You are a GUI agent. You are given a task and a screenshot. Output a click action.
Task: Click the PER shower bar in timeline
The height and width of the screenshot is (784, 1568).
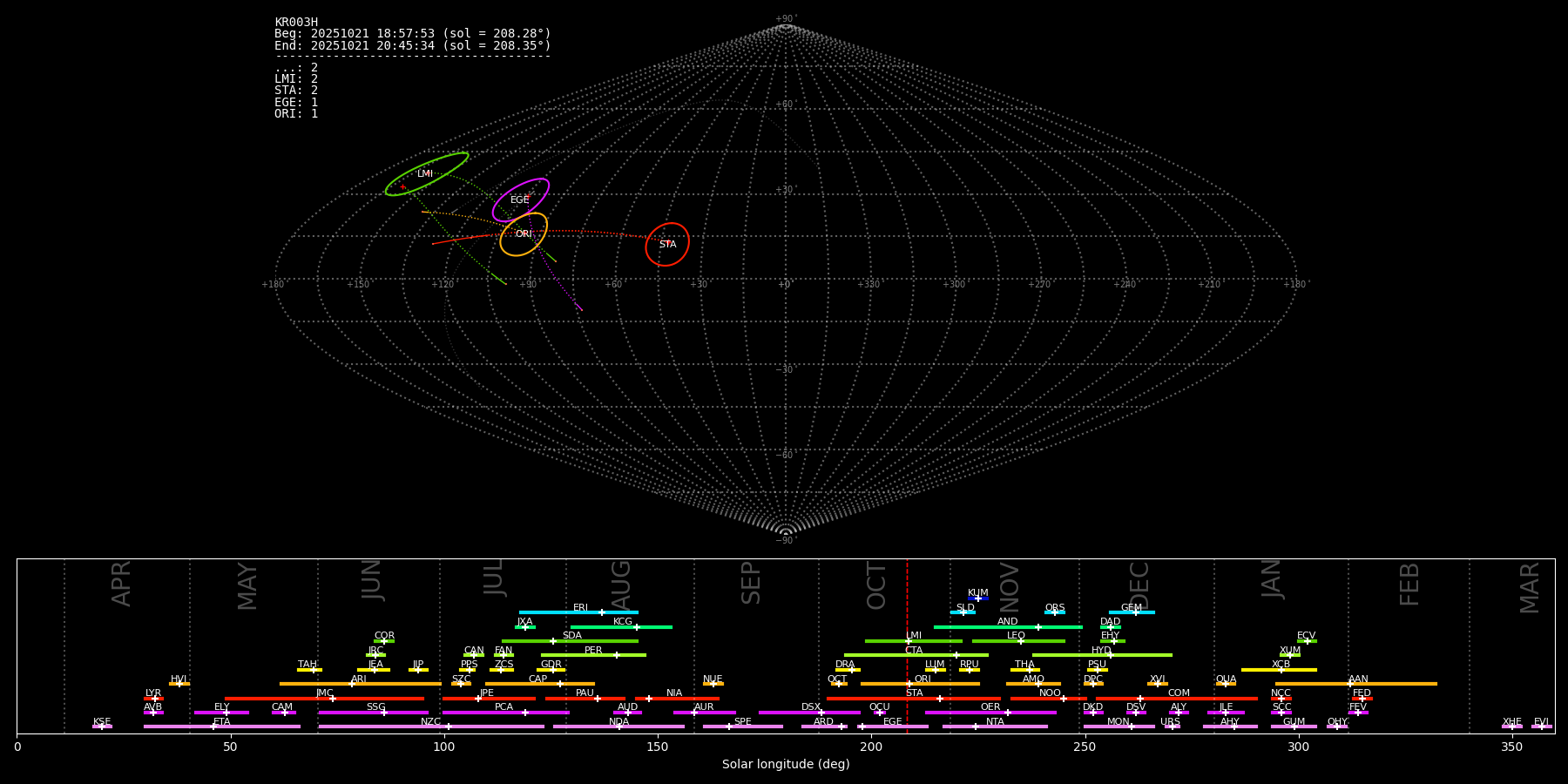[x=593, y=655]
